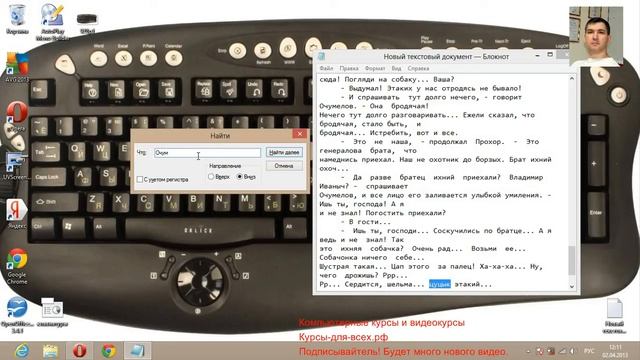Select the Вверх direction radio button

(211, 177)
